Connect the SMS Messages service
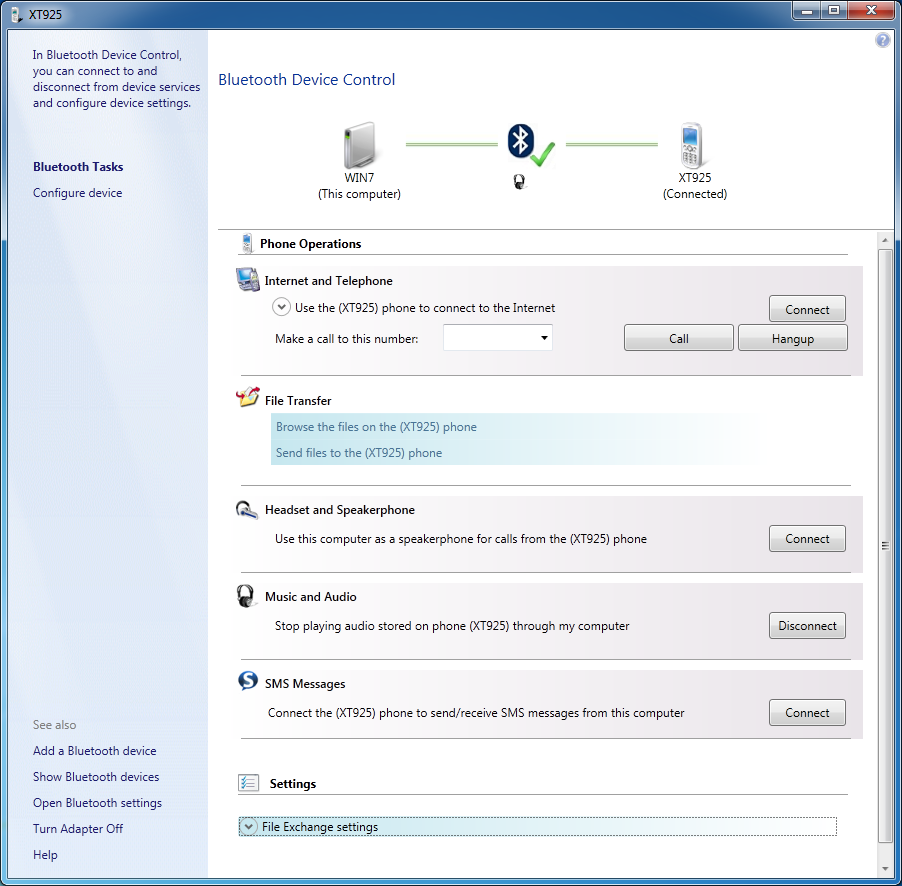Viewport: 902px width, 886px height. tap(807, 712)
